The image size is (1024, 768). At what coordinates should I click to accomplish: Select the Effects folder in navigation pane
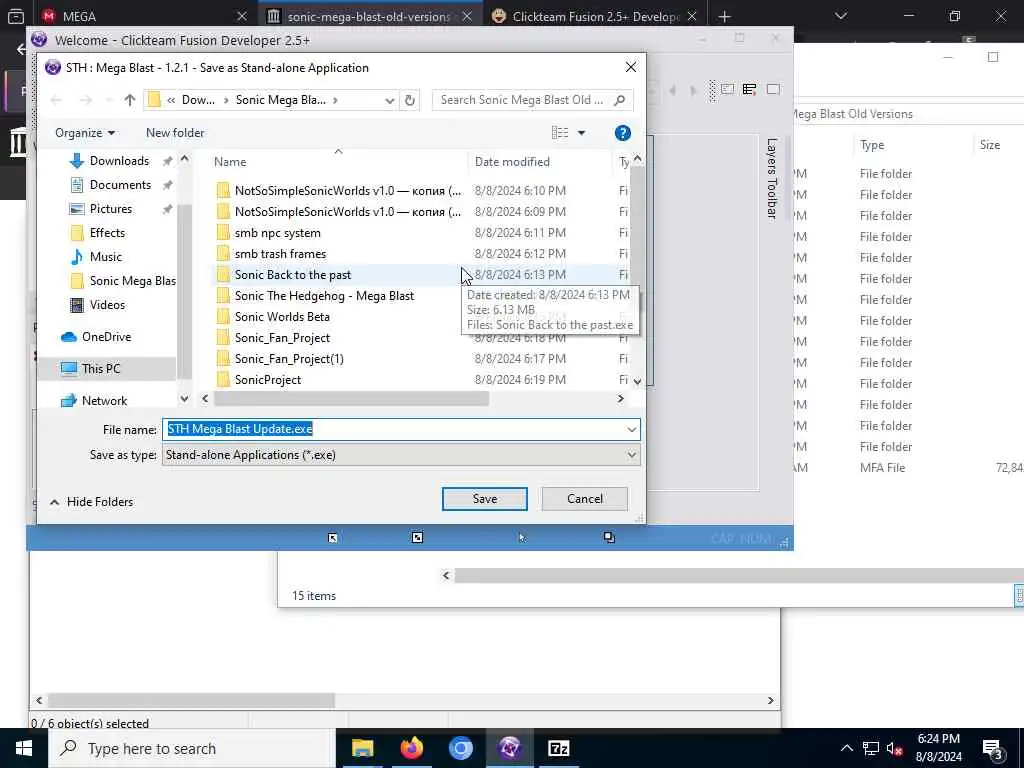[x=106, y=232]
